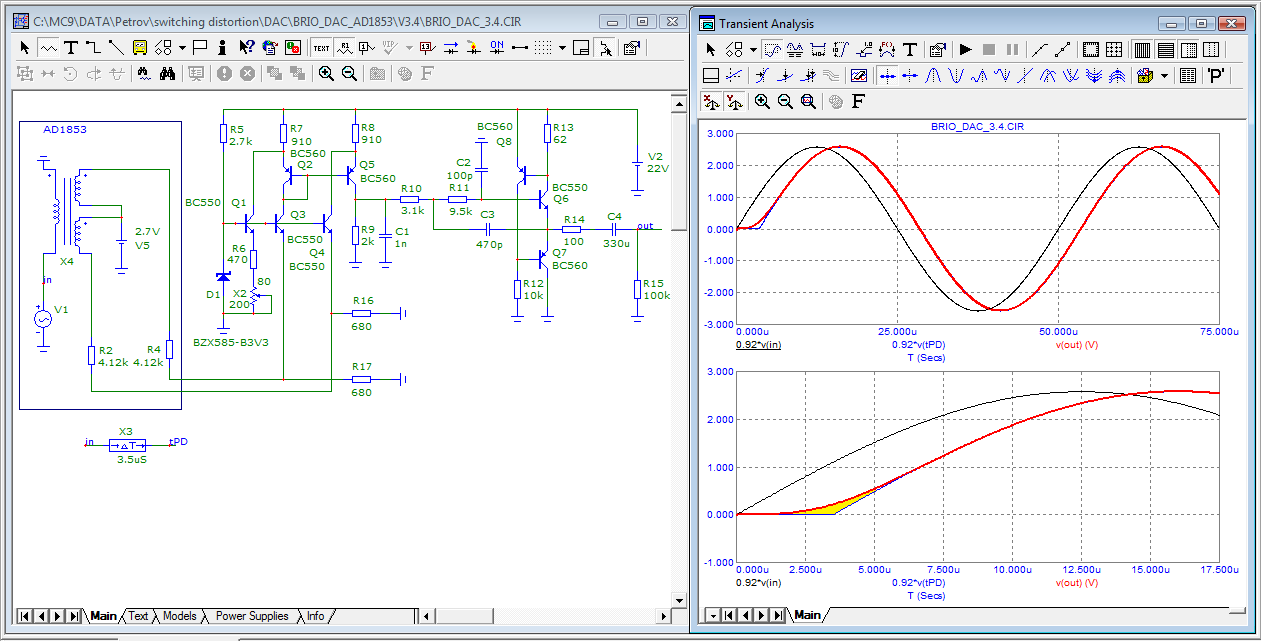
Task: Toggle pin connections display icon
Action: (519, 47)
